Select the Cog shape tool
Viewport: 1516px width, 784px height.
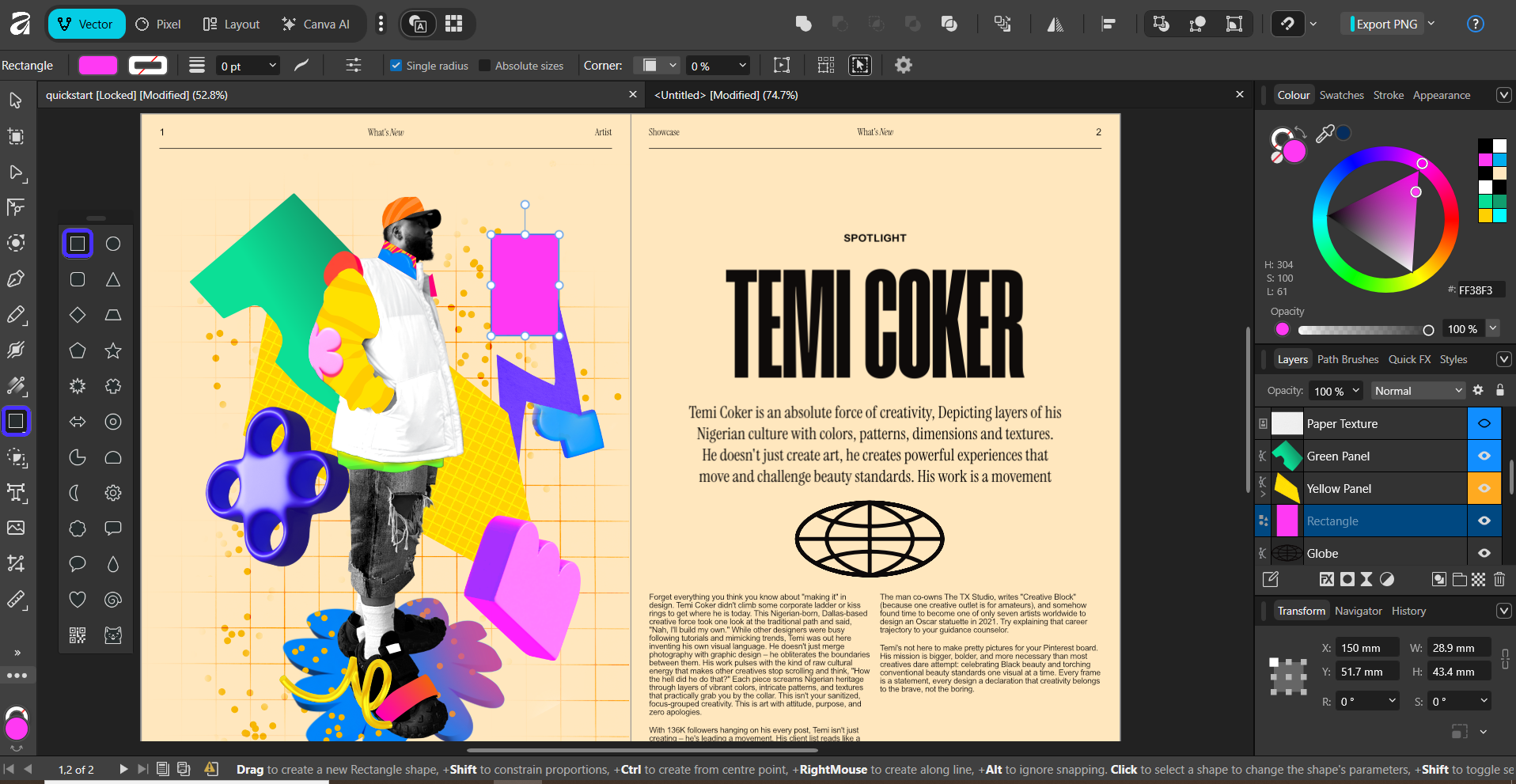(113, 493)
